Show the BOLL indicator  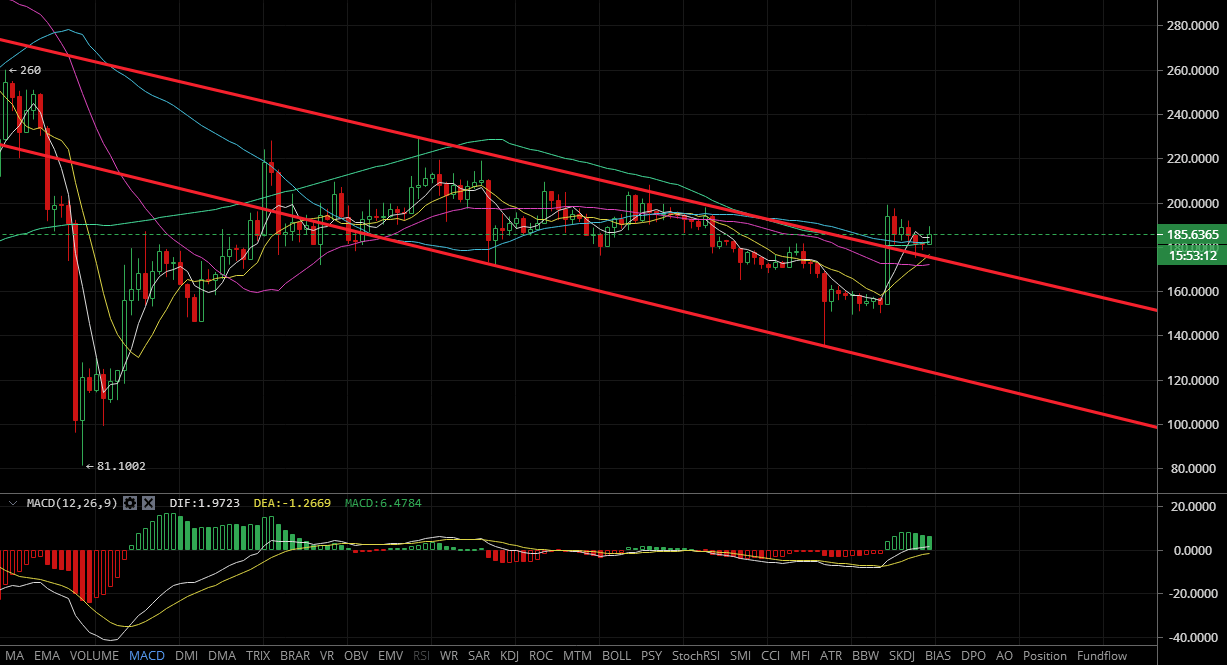pos(617,656)
